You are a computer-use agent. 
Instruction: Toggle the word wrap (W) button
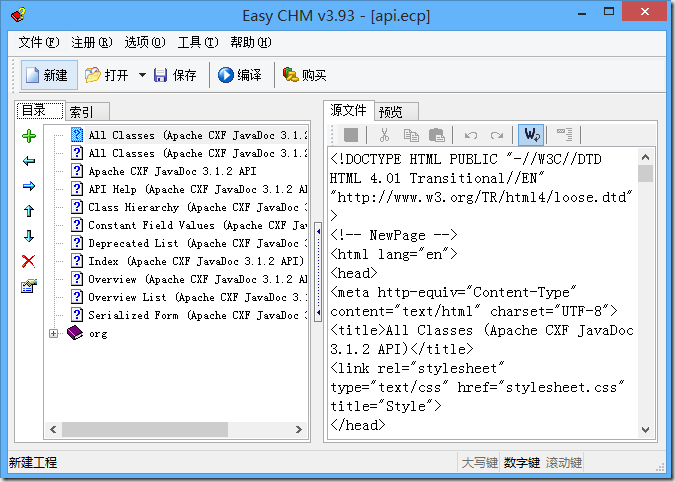[x=531, y=135]
